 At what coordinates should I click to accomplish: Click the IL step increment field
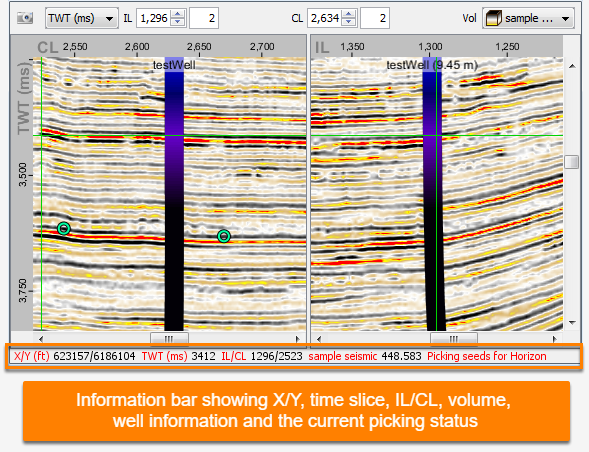[204, 18]
